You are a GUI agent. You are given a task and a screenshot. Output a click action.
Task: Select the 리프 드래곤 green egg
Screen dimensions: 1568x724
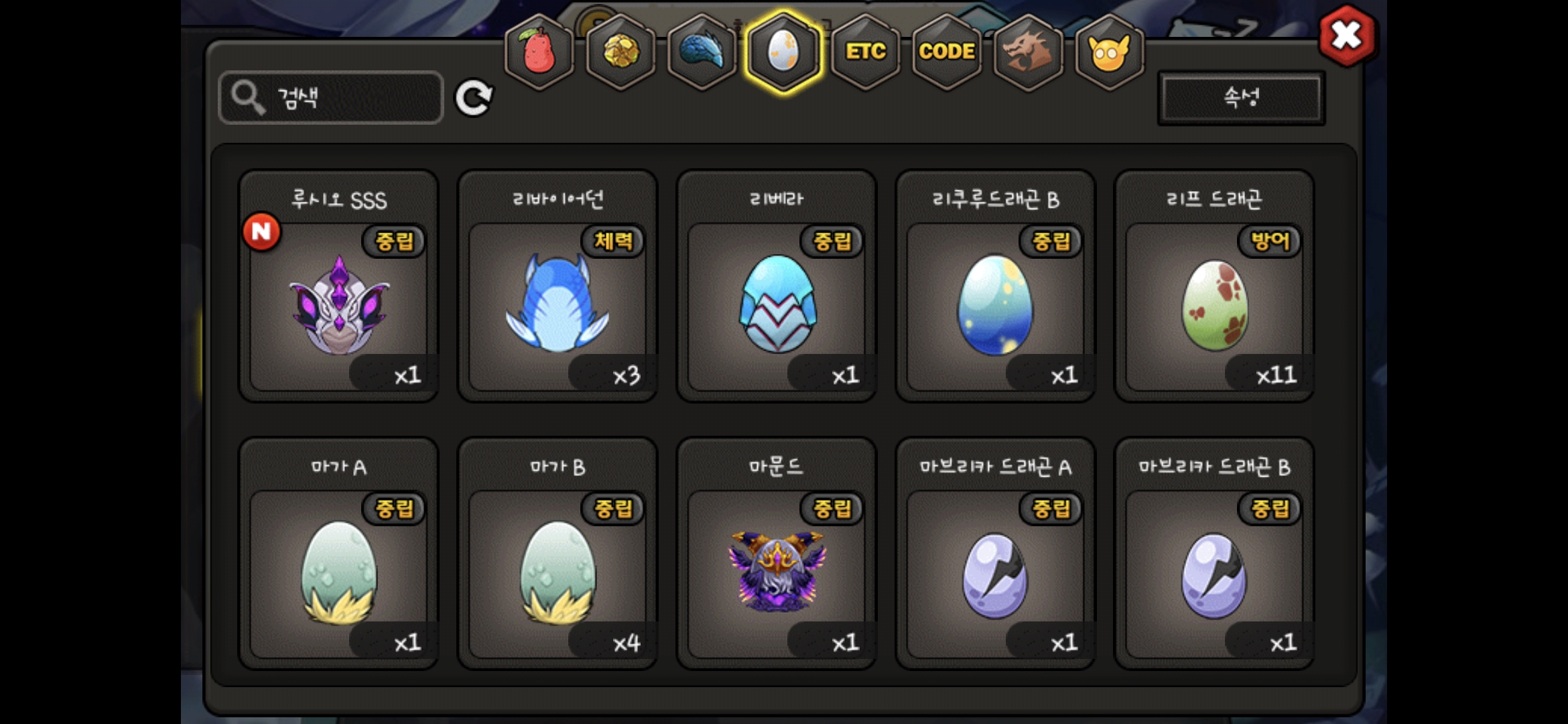[1214, 286]
